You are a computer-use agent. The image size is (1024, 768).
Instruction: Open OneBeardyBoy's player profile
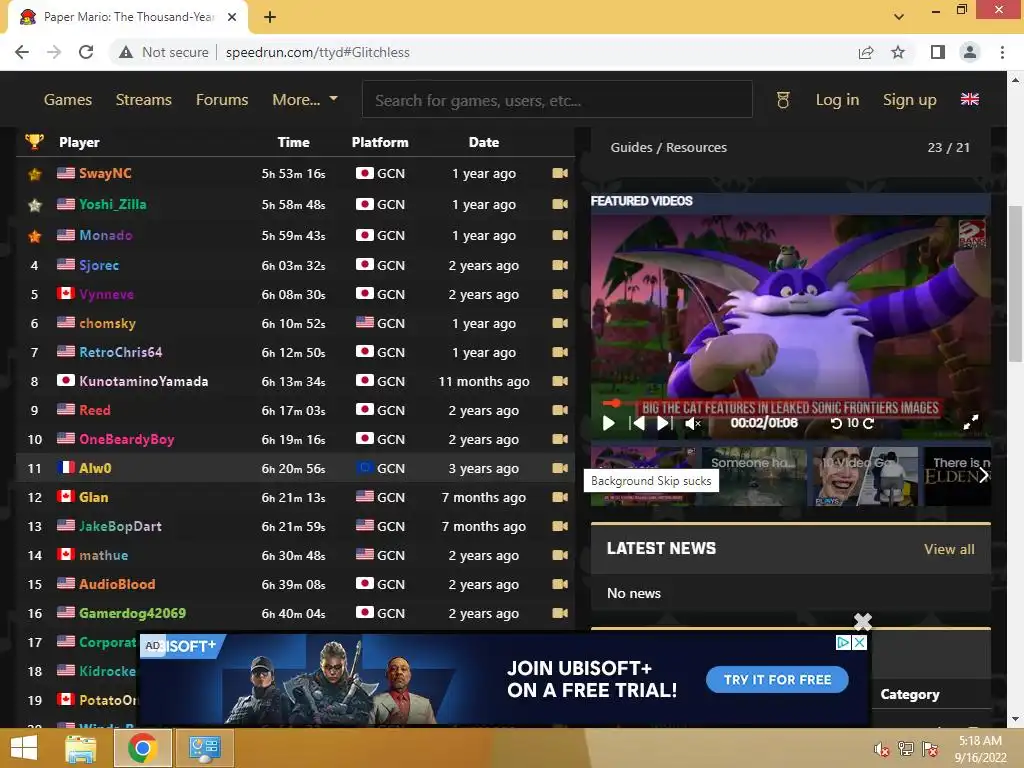coord(127,439)
